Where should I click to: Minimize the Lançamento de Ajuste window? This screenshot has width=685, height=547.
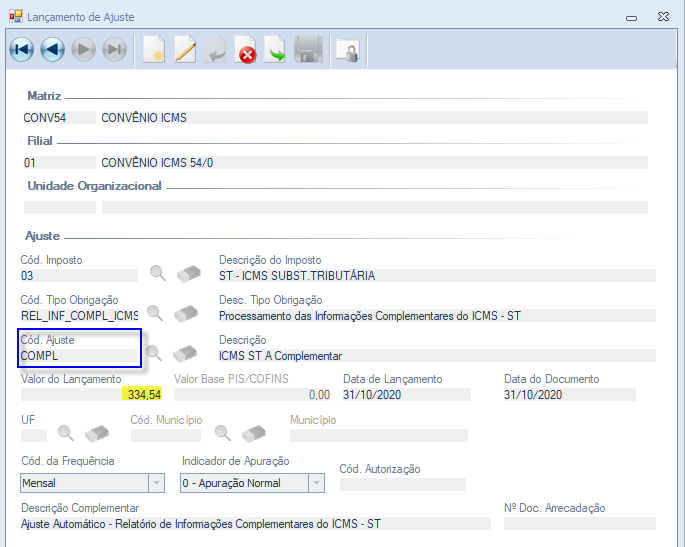pos(631,17)
